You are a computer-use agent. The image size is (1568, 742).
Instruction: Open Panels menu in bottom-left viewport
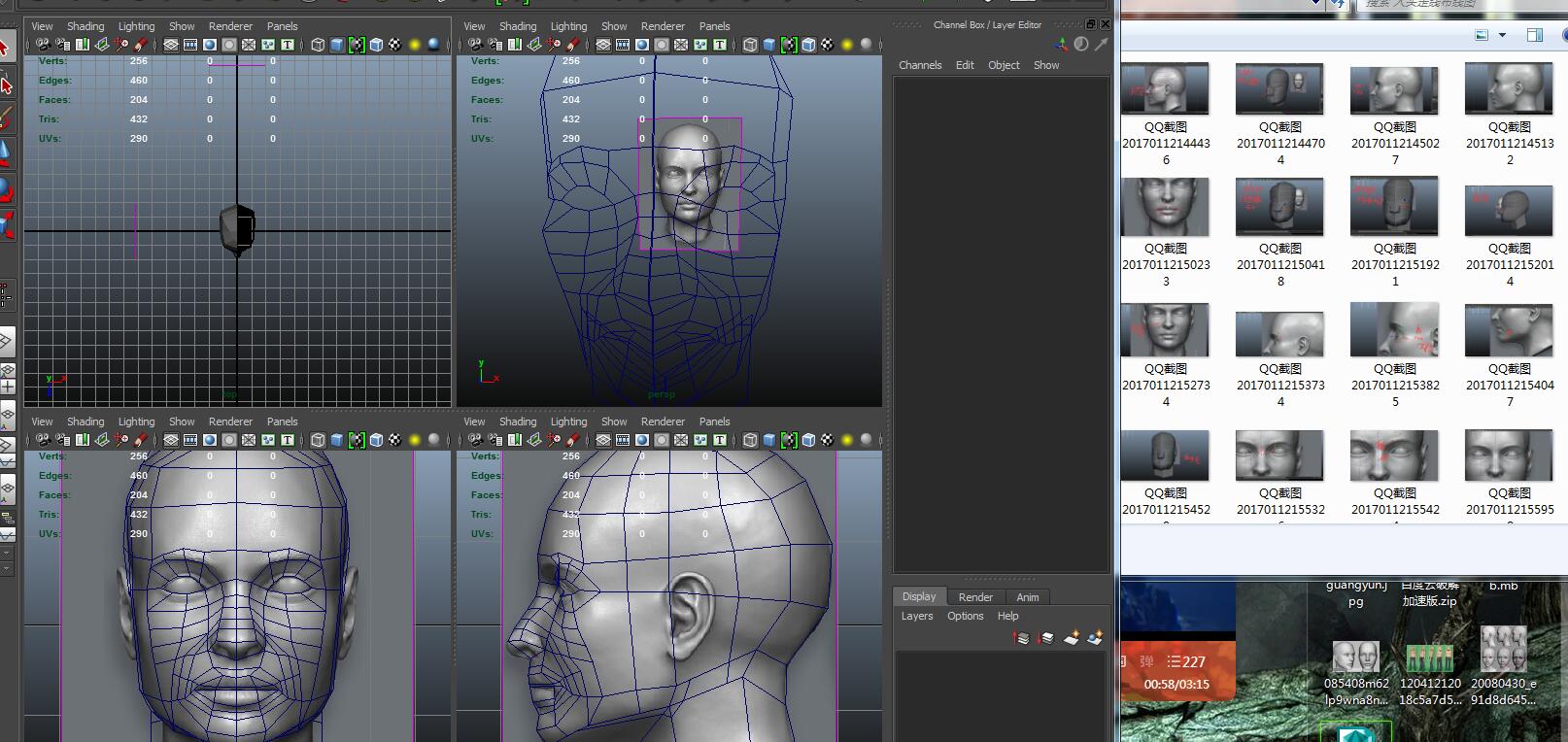click(282, 422)
